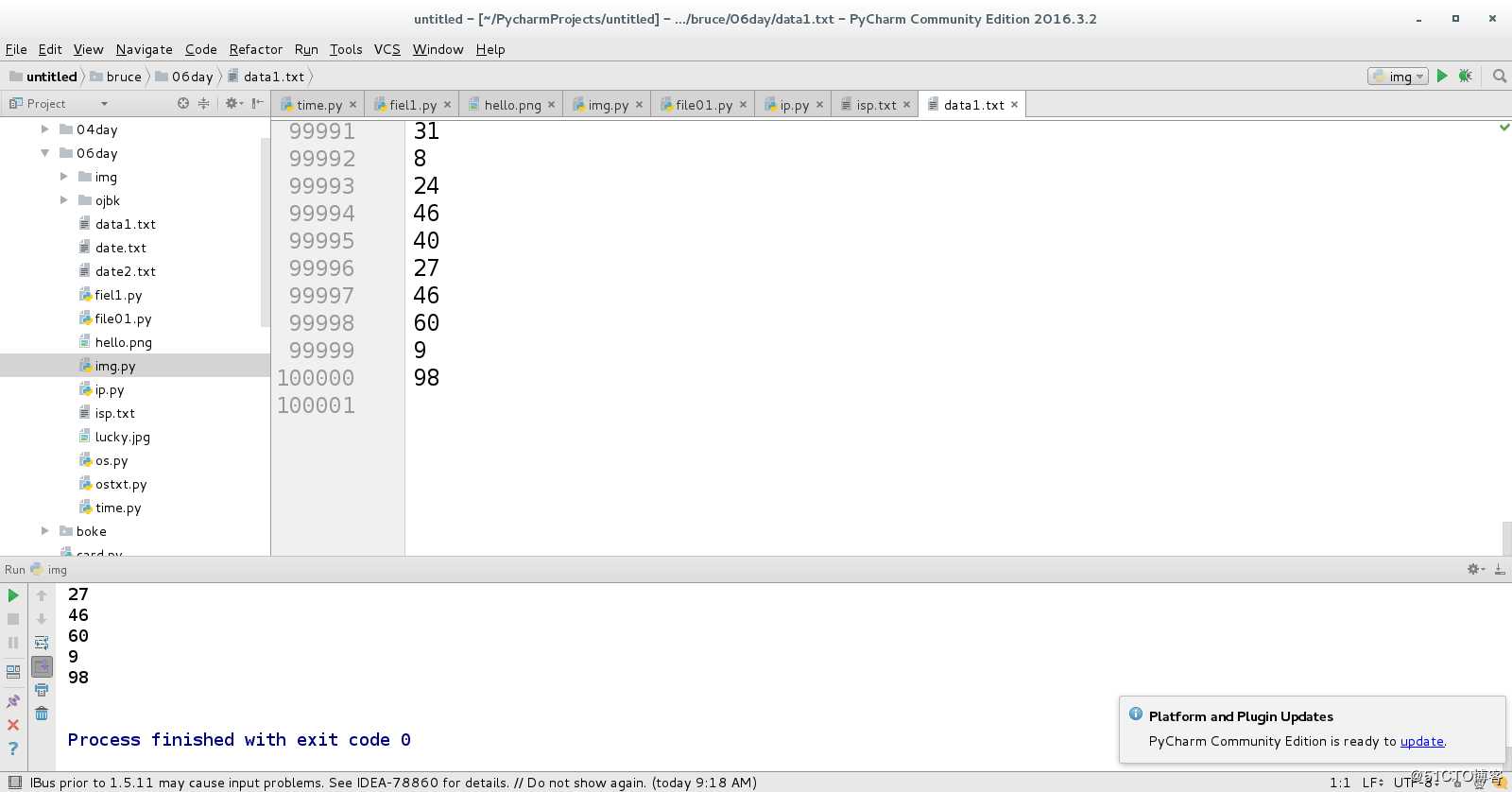Clear all console output with trash icon

[42, 714]
